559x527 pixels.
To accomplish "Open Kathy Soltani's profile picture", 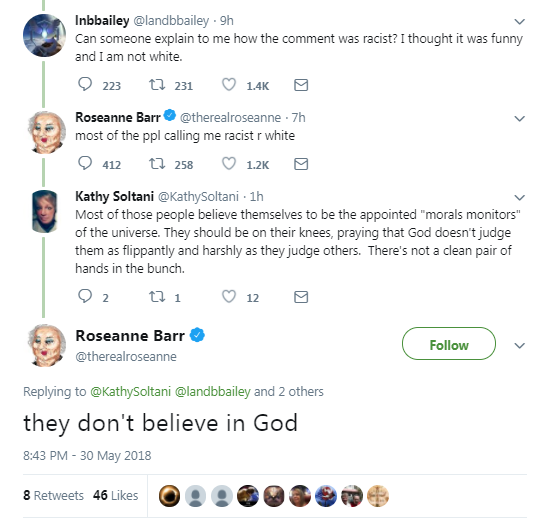I will [x=45, y=211].
